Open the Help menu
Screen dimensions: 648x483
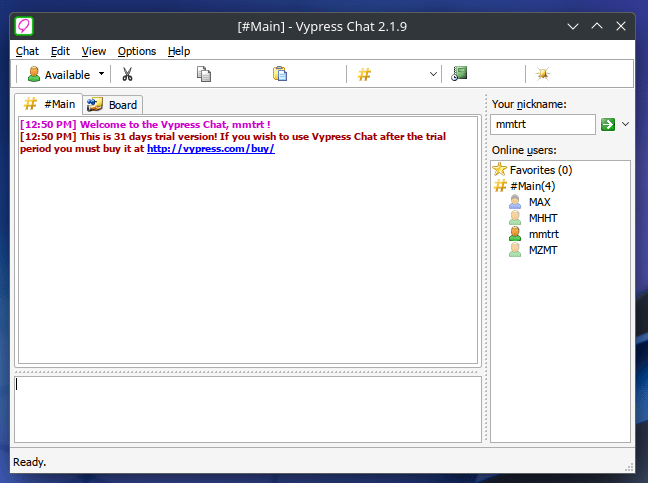tap(179, 51)
